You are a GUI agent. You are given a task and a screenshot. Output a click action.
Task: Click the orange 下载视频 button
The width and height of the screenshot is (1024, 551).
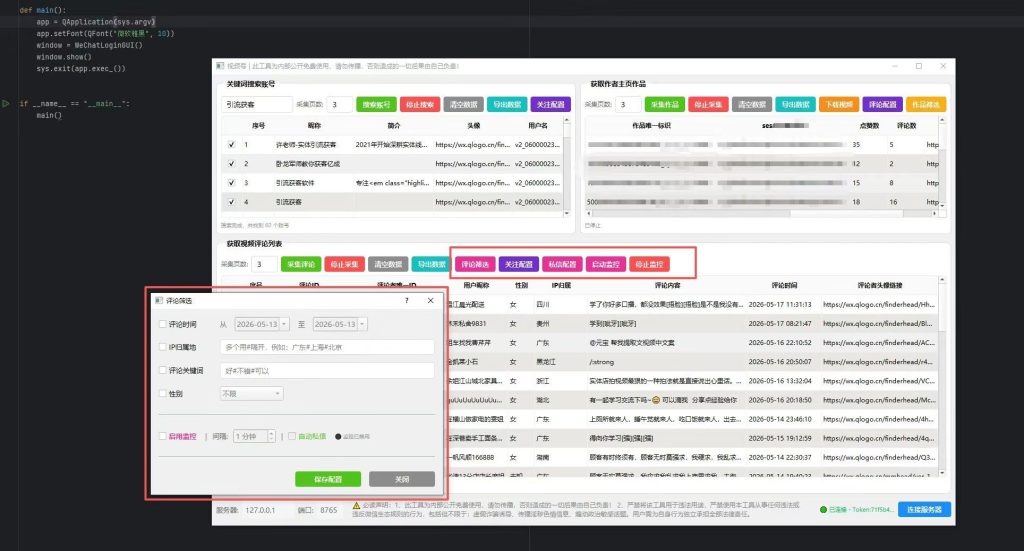click(839, 104)
